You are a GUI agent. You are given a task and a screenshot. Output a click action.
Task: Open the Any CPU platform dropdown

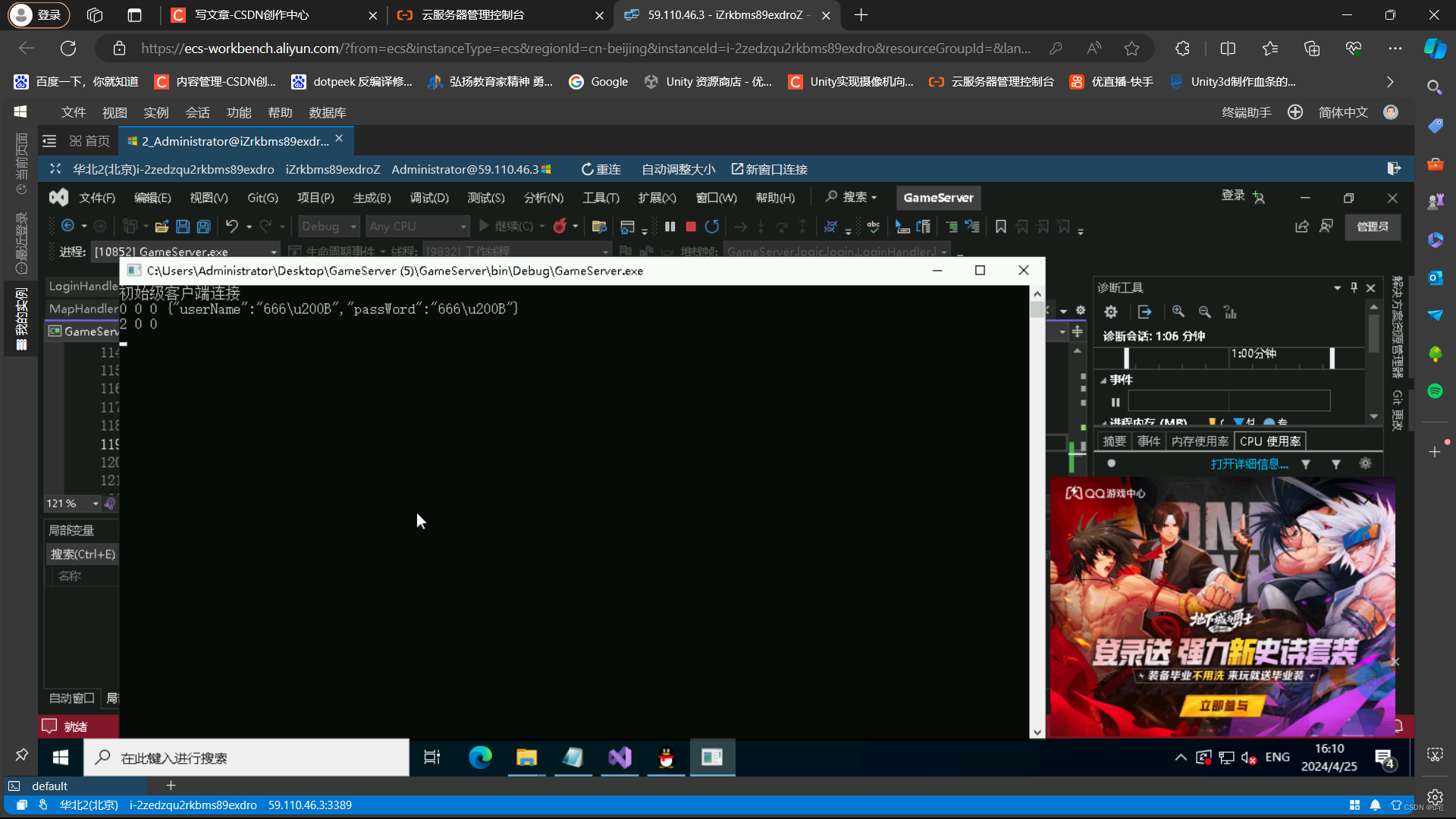tap(417, 226)
